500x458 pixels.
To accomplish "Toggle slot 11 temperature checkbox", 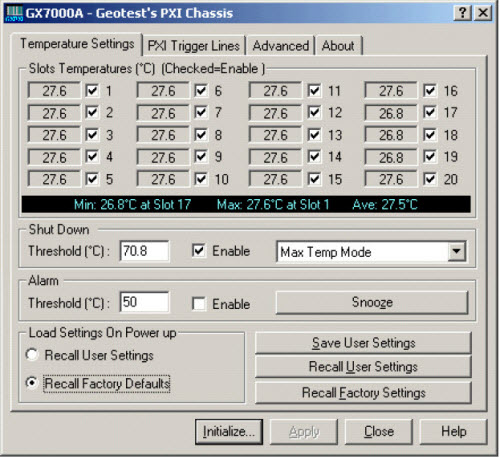I will 314,91.
